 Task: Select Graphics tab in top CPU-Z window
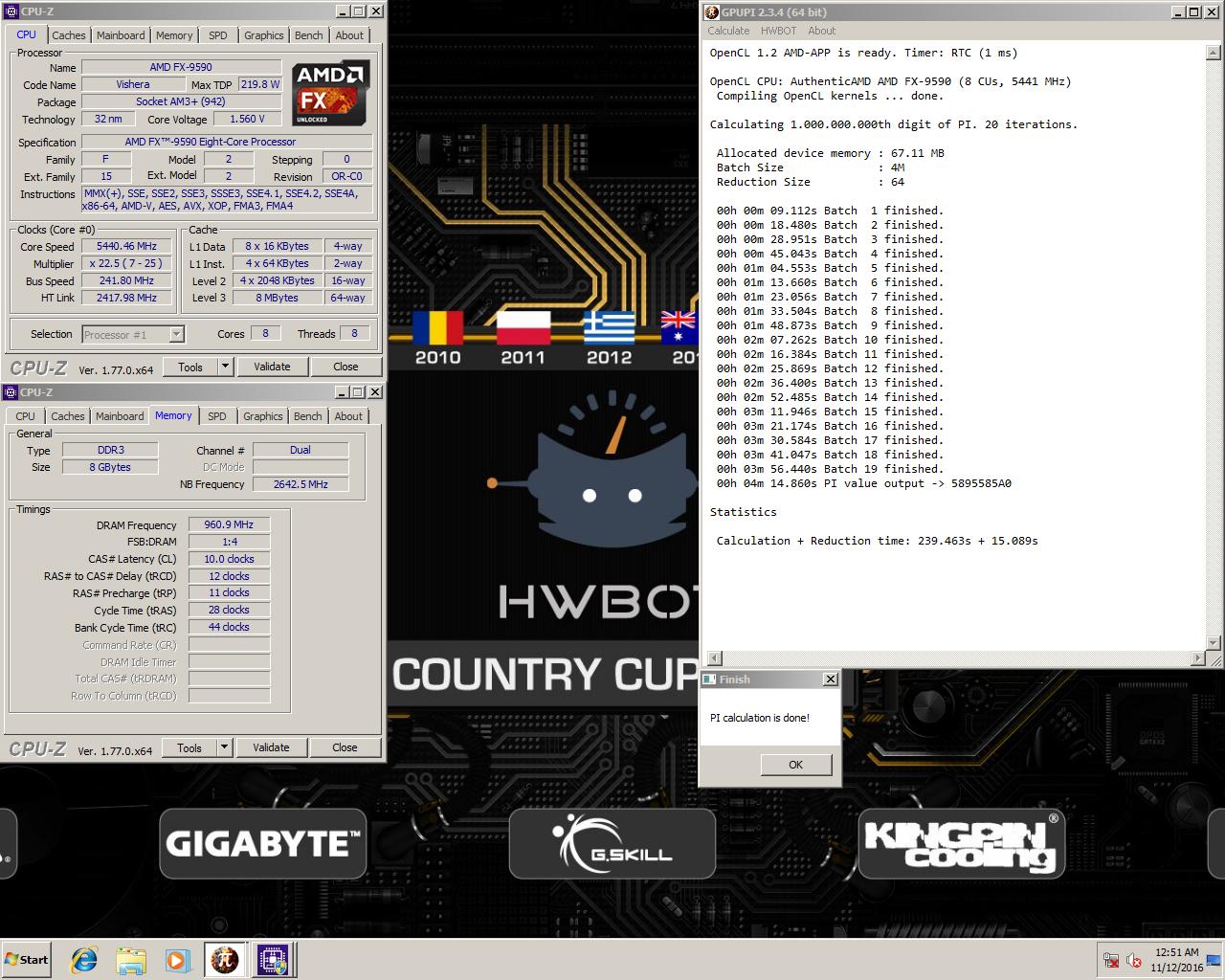263,35
